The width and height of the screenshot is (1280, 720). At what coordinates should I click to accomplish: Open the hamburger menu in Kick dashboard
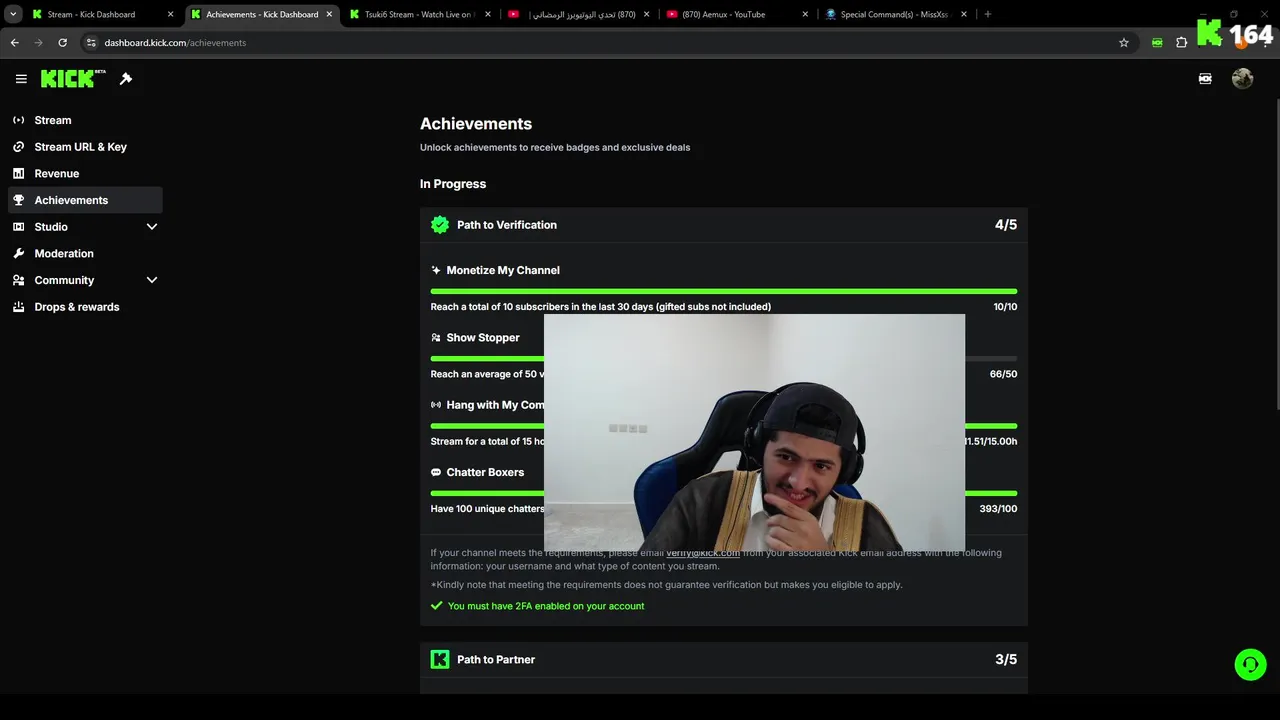21,79
